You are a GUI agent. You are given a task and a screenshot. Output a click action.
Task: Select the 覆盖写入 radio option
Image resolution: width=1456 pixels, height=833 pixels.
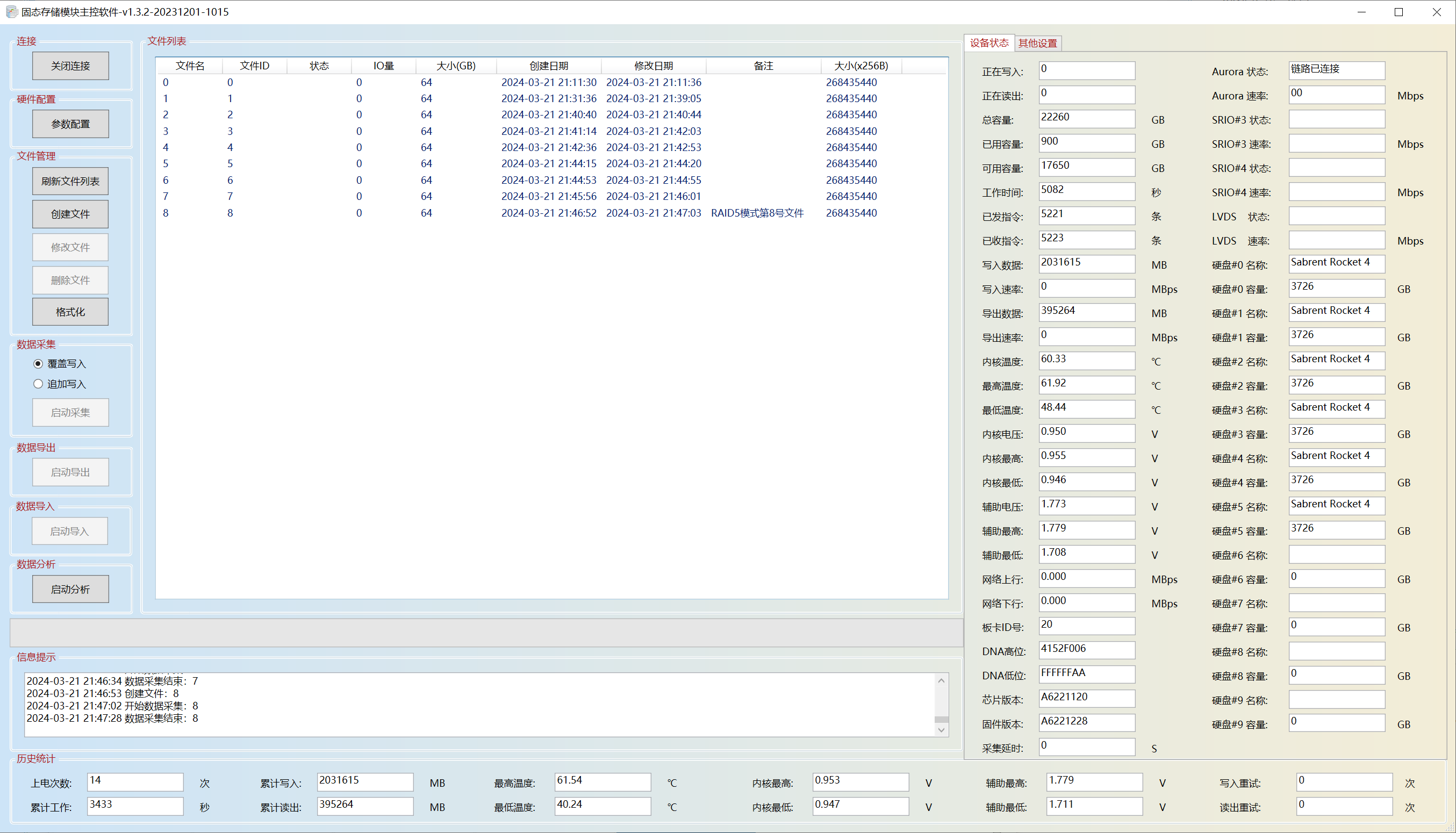pyautogui.click(x=60, y=364)
